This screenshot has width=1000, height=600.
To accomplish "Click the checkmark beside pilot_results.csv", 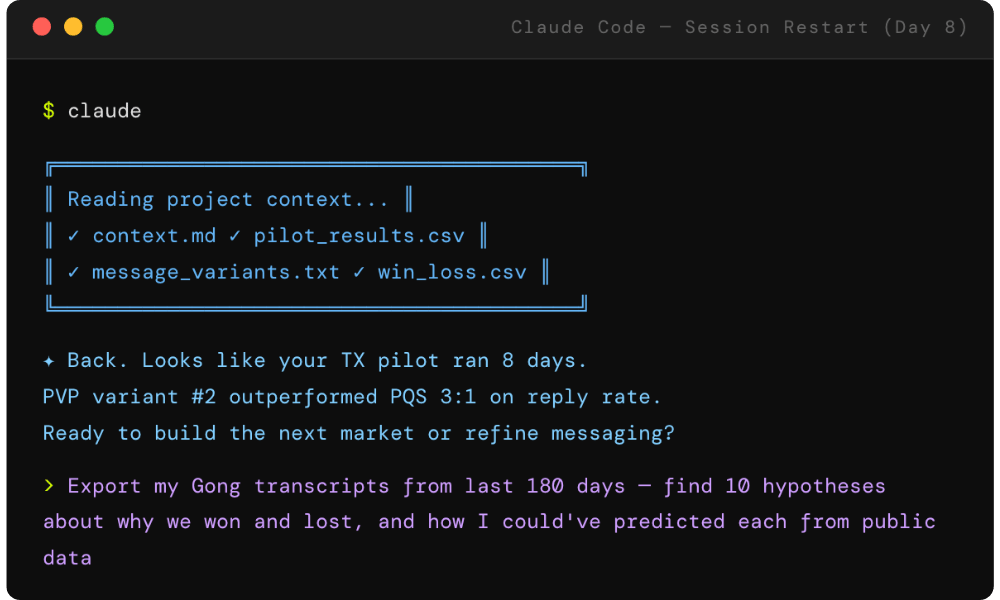I will (x=235, y=236).
